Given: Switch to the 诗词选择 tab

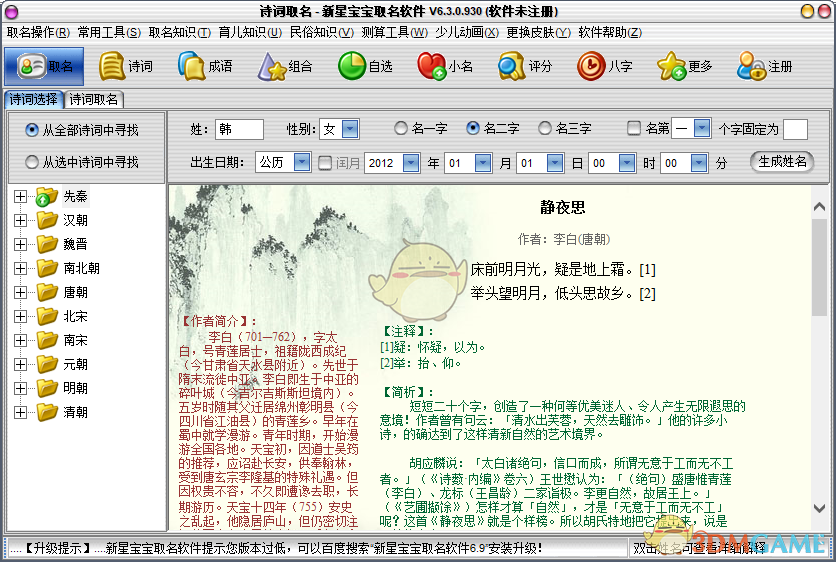Looking at the screenshot, I should 34,99.
